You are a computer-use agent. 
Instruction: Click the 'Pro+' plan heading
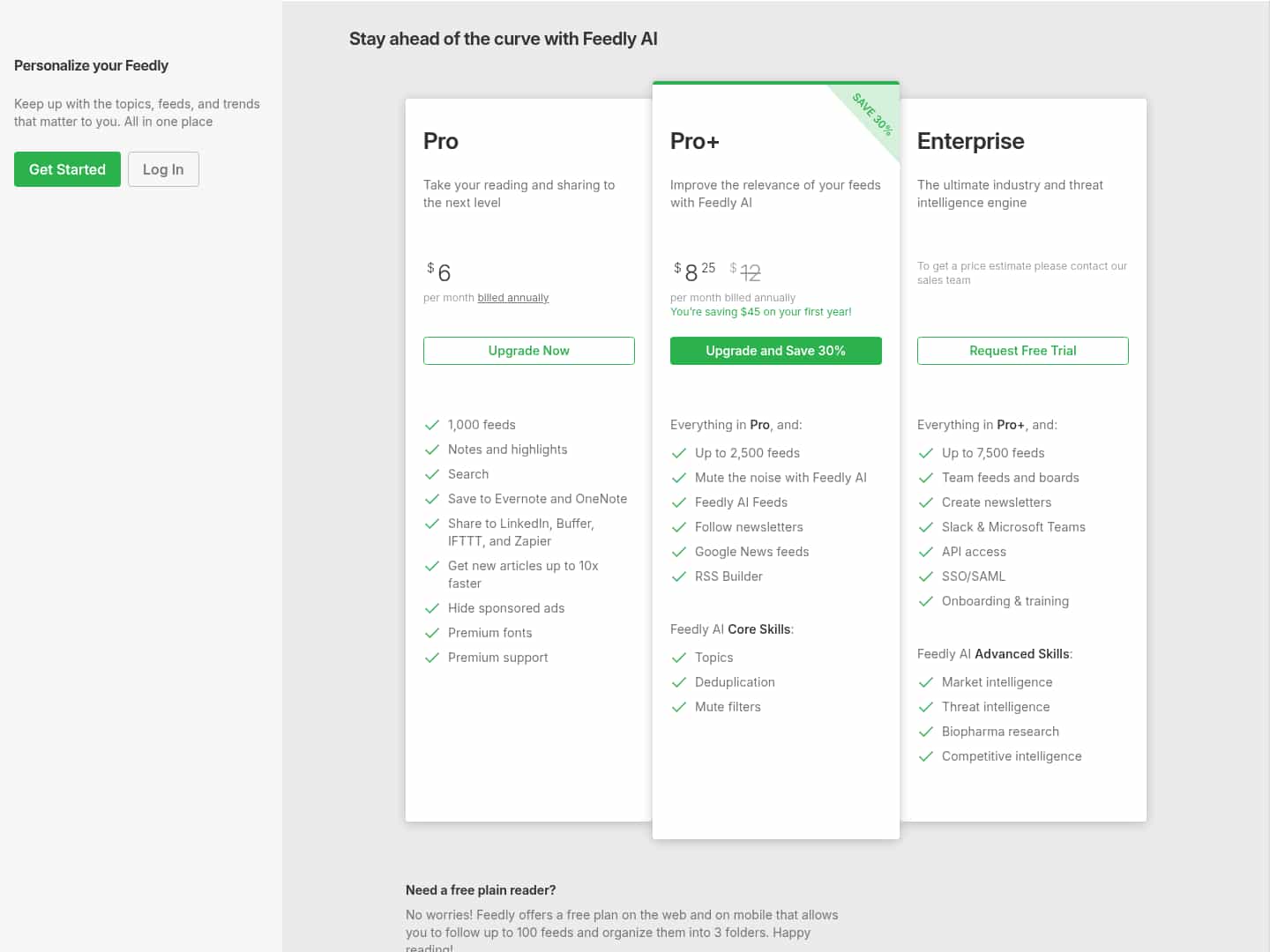click(x=695, y=141)
